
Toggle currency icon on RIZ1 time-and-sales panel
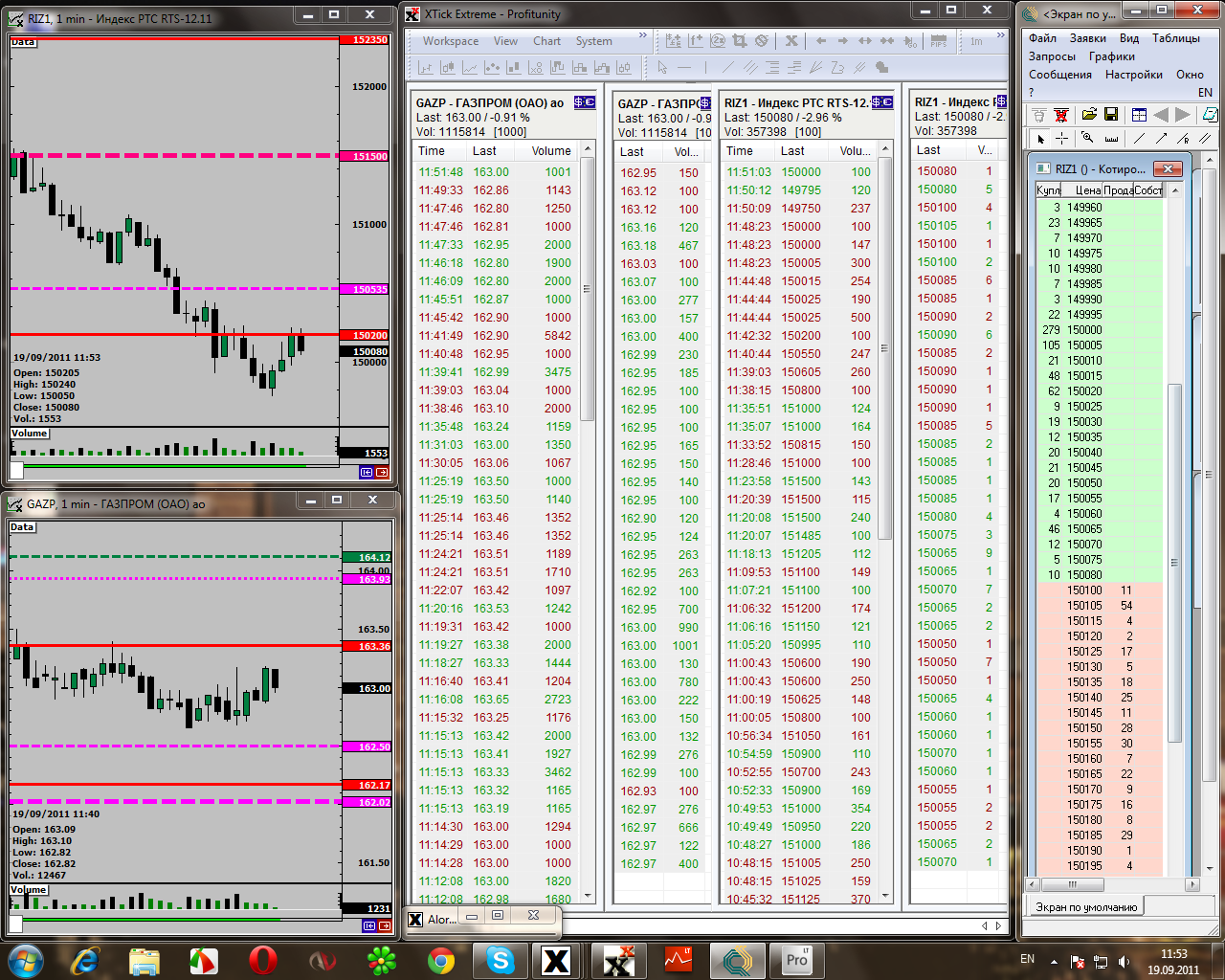pyautogui.click(x=882, y=102)
